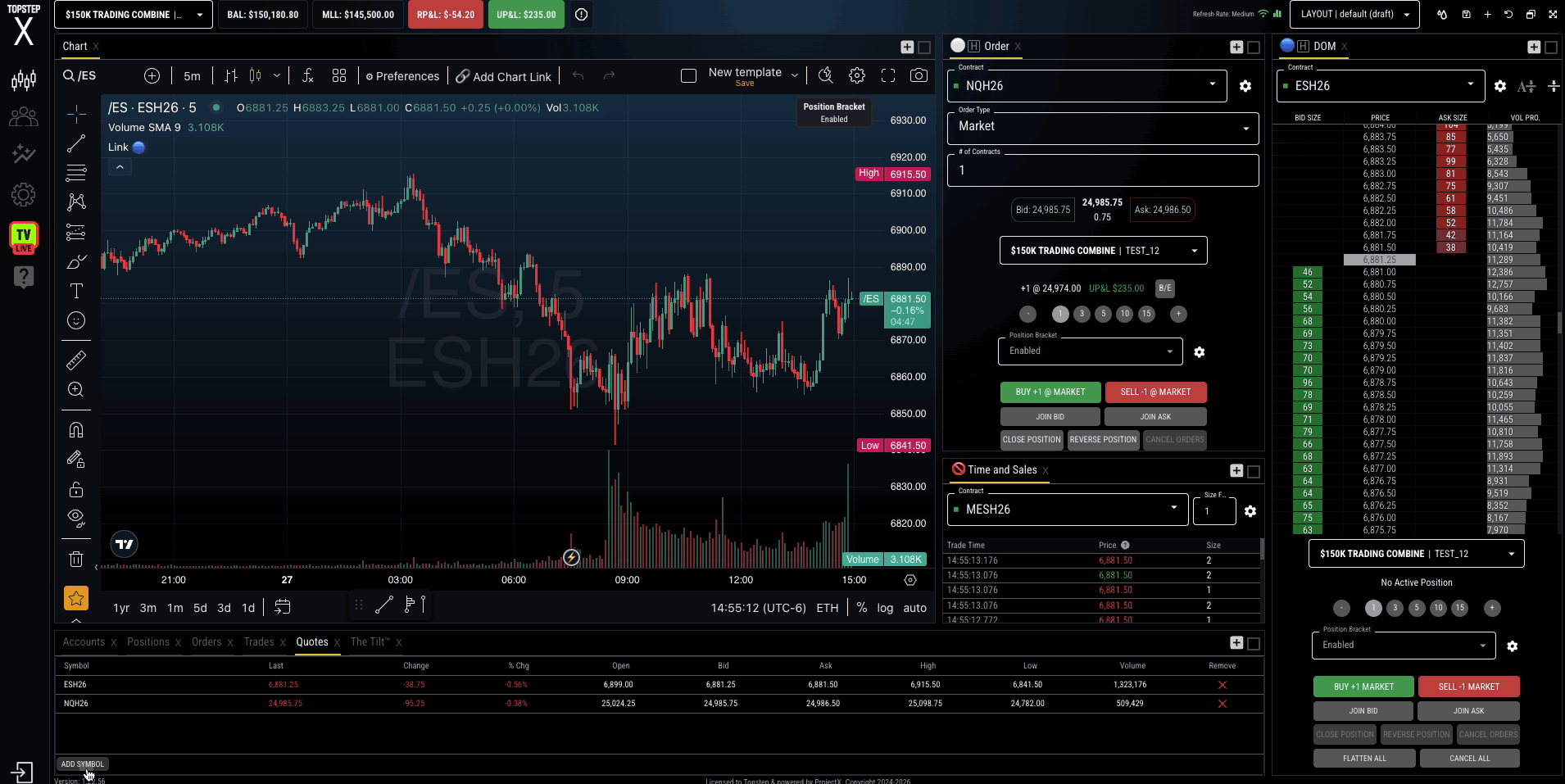Open Time and Sales settings gear
This screenshot has width=1565, height=784.
pos(1250,511)
